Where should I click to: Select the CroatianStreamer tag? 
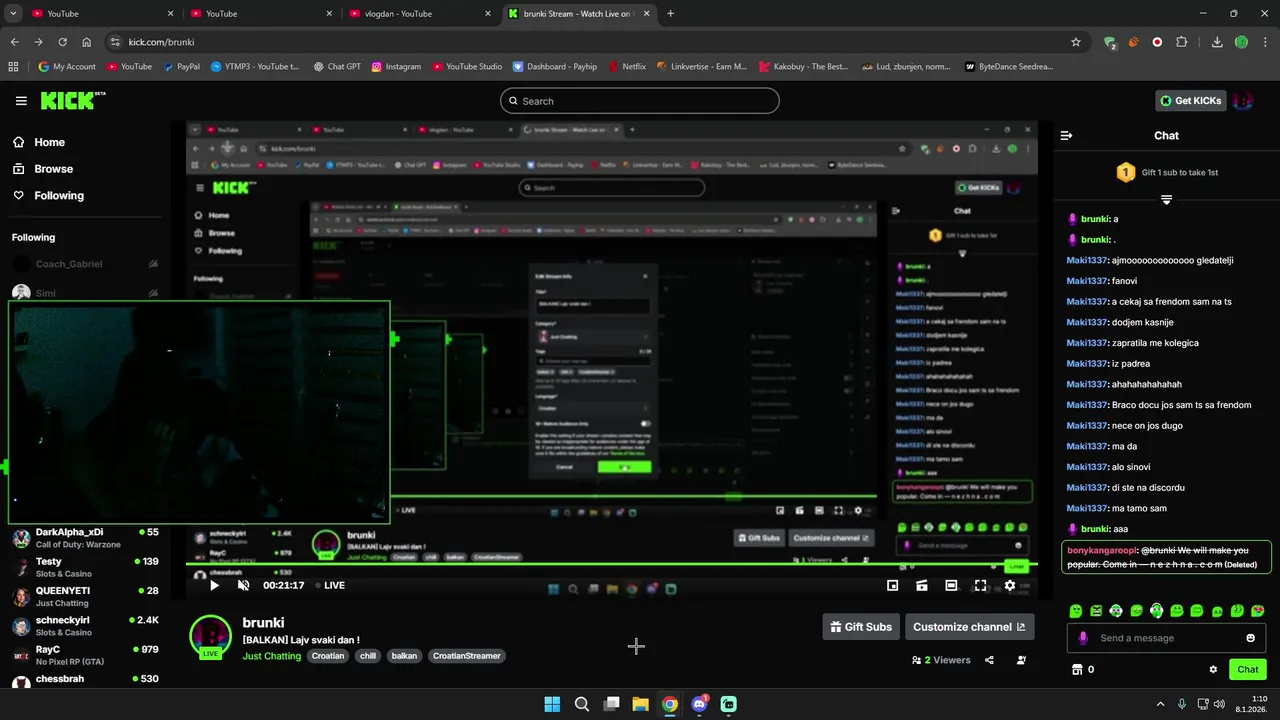[467, 656]
